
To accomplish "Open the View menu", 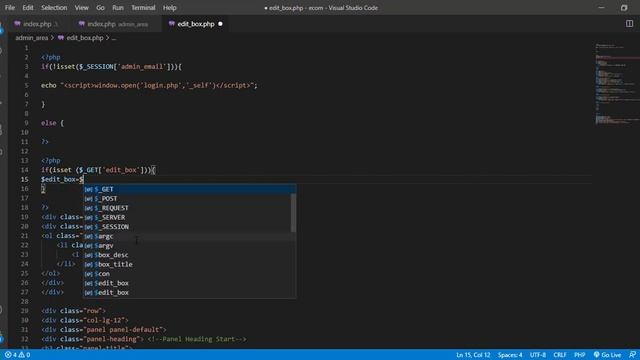I will click(82, 8).
